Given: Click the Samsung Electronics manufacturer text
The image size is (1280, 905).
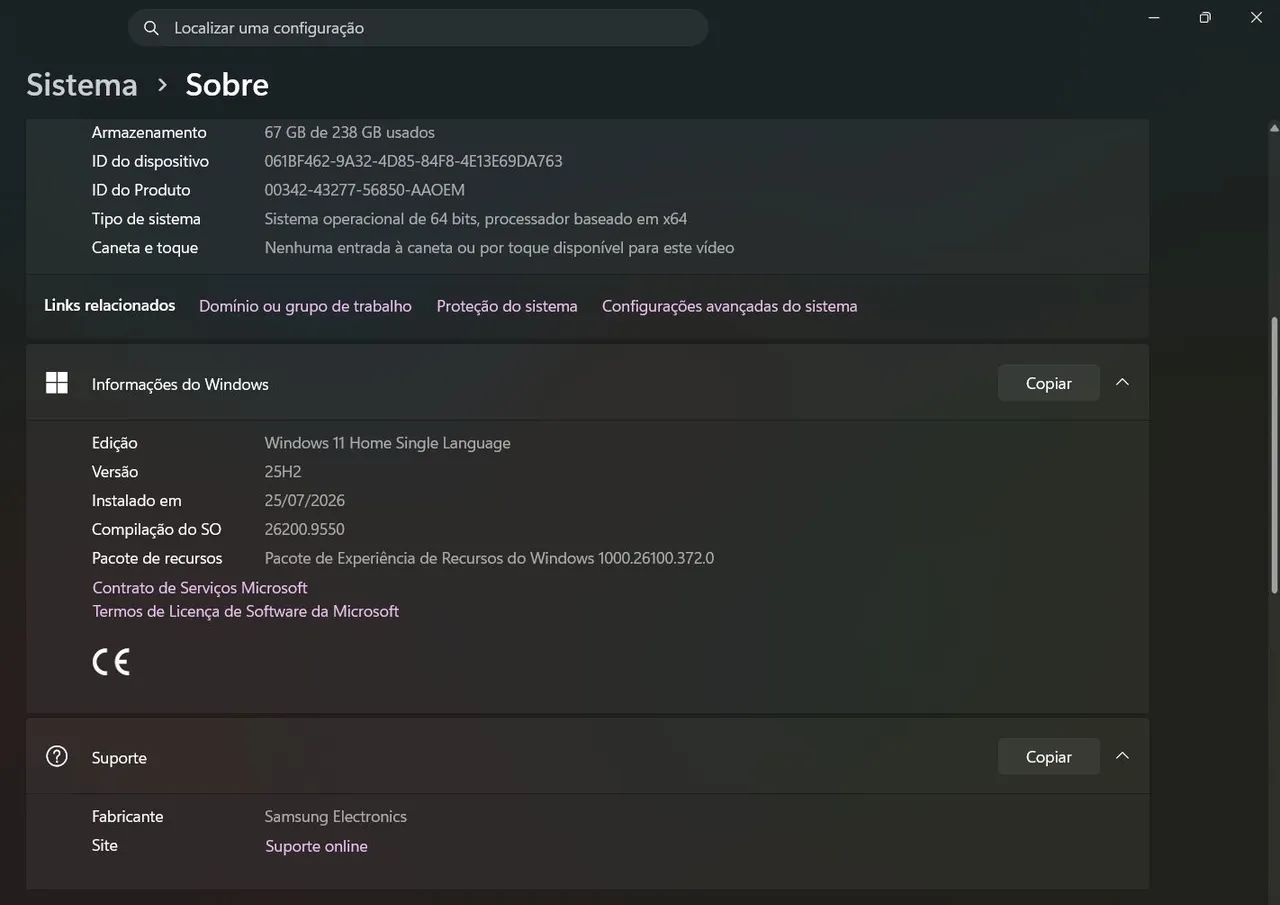Looking at the screenshot, I should click(335, 817).
